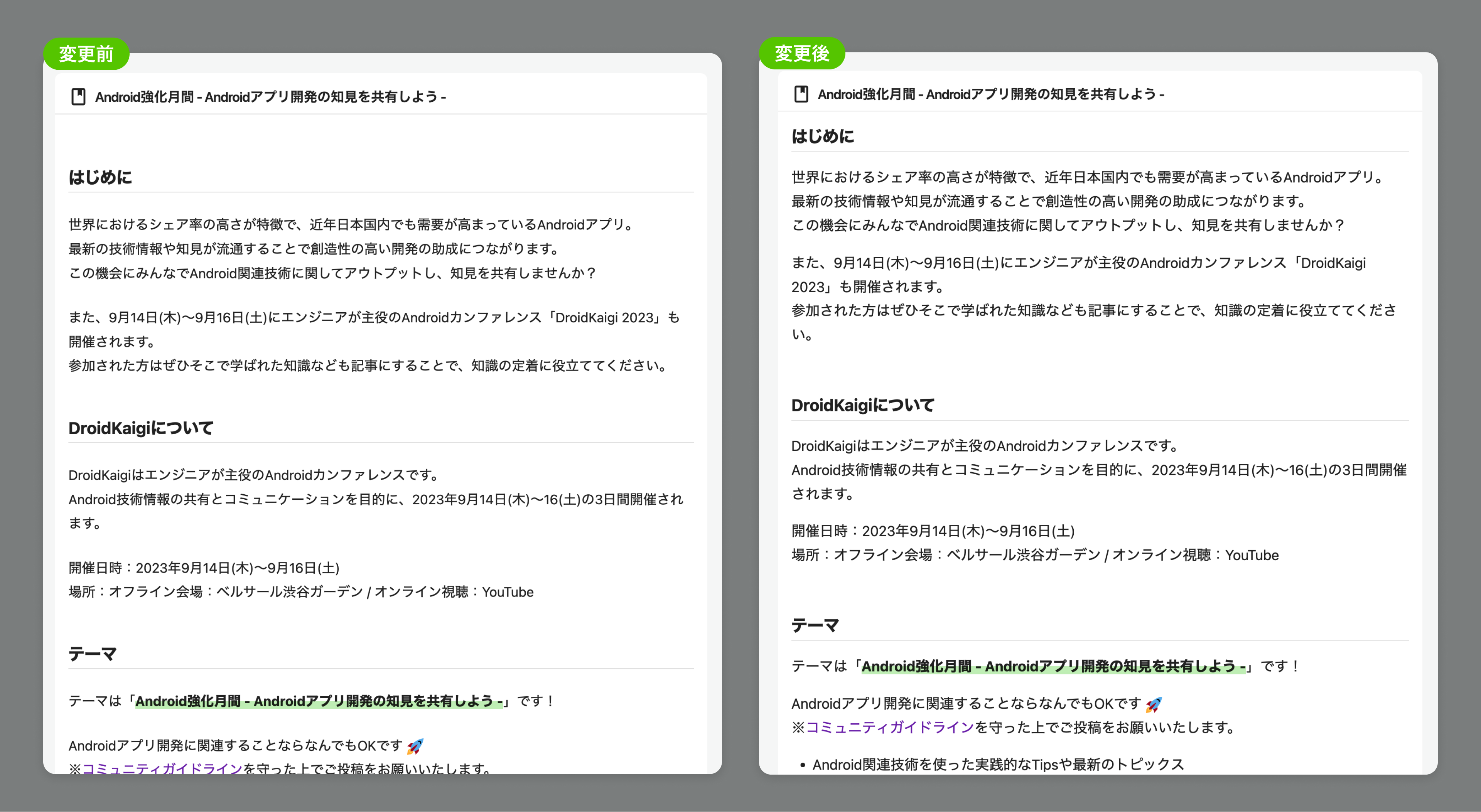
Task: Click the green 変更前 badge
Action: (86, 54)
